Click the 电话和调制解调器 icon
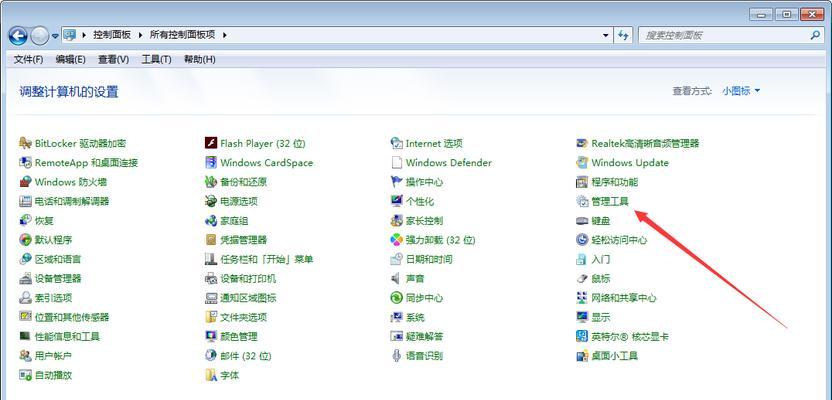The width and height of the screenshot is (832, 400). point(25,201)
